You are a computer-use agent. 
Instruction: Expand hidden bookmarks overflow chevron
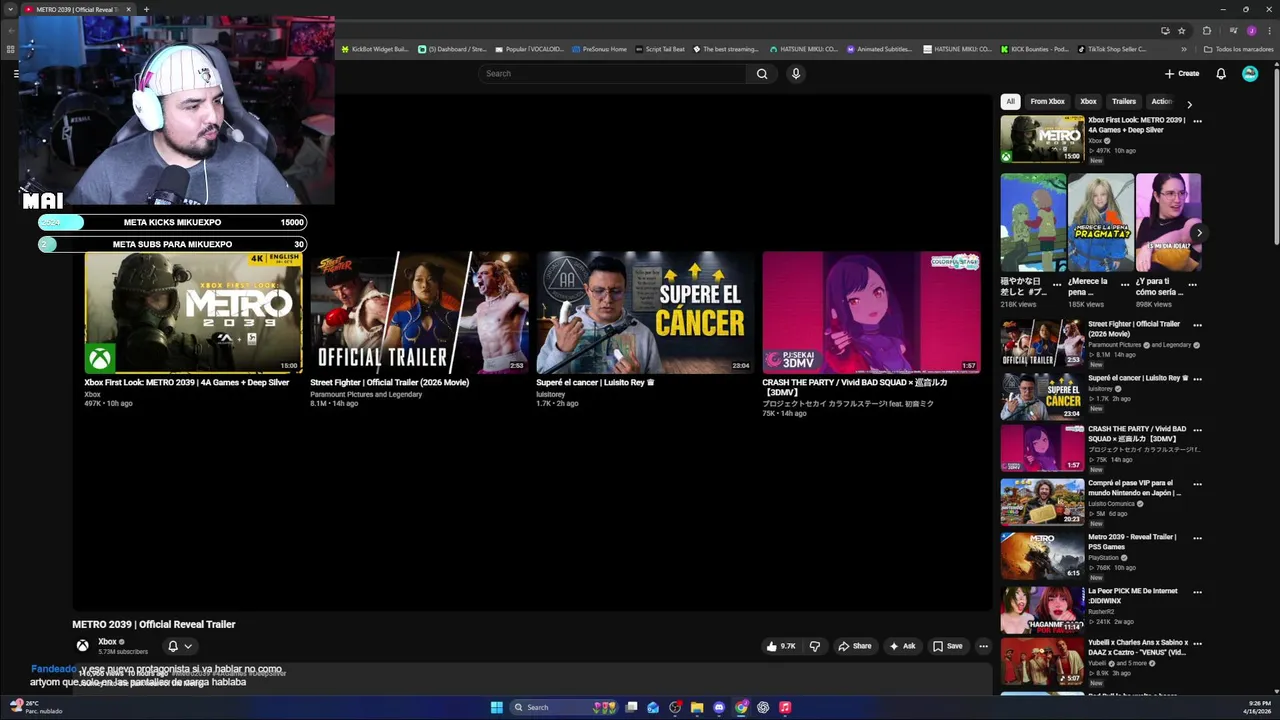point(1184,49)
